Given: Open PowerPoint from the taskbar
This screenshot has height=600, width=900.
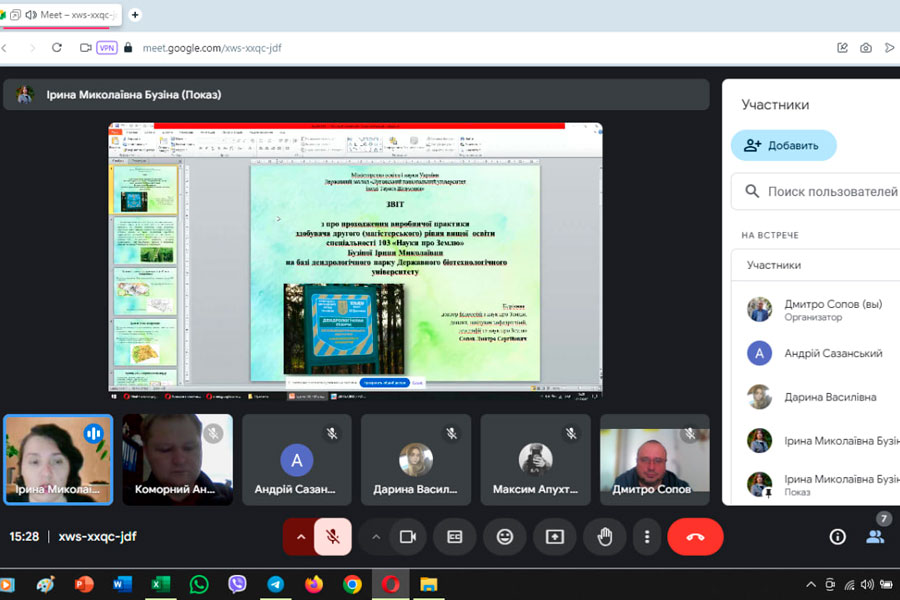Looking at the screenshot, I should [x=84, y=584].
